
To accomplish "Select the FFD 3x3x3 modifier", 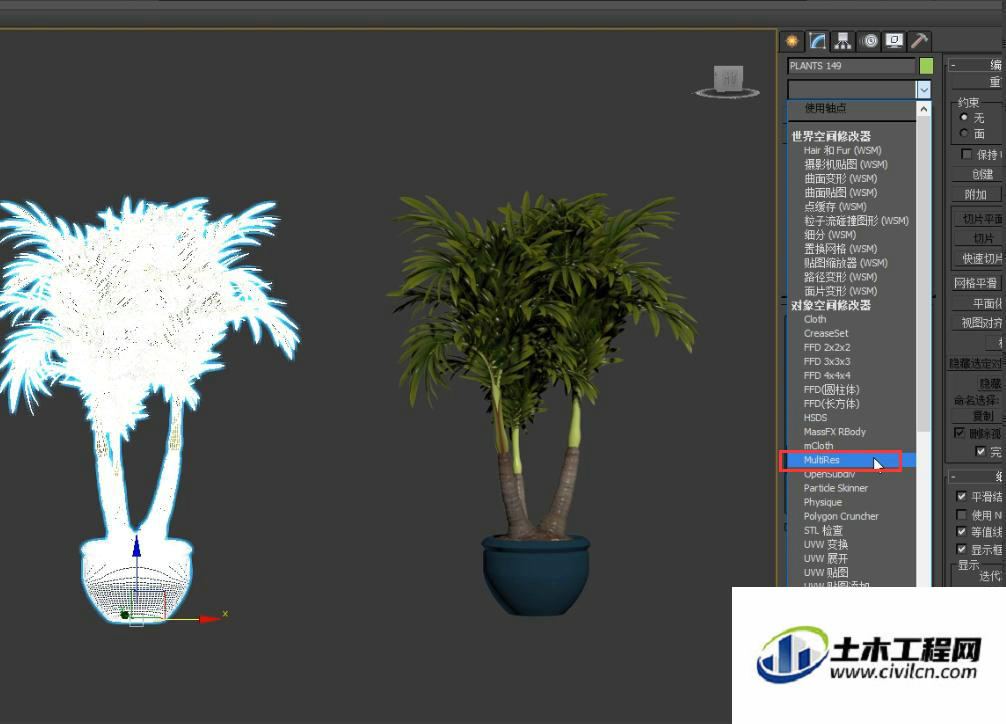I will (827, 361).
